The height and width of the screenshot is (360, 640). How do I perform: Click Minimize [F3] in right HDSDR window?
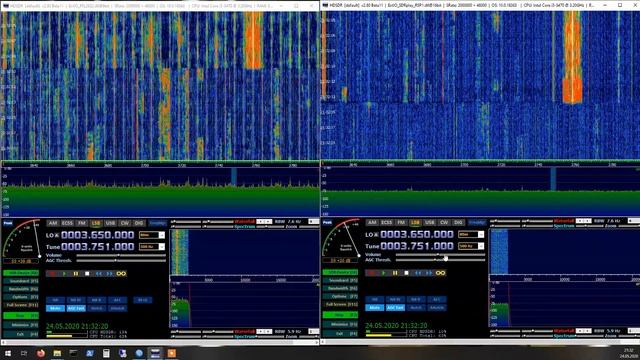340,324
